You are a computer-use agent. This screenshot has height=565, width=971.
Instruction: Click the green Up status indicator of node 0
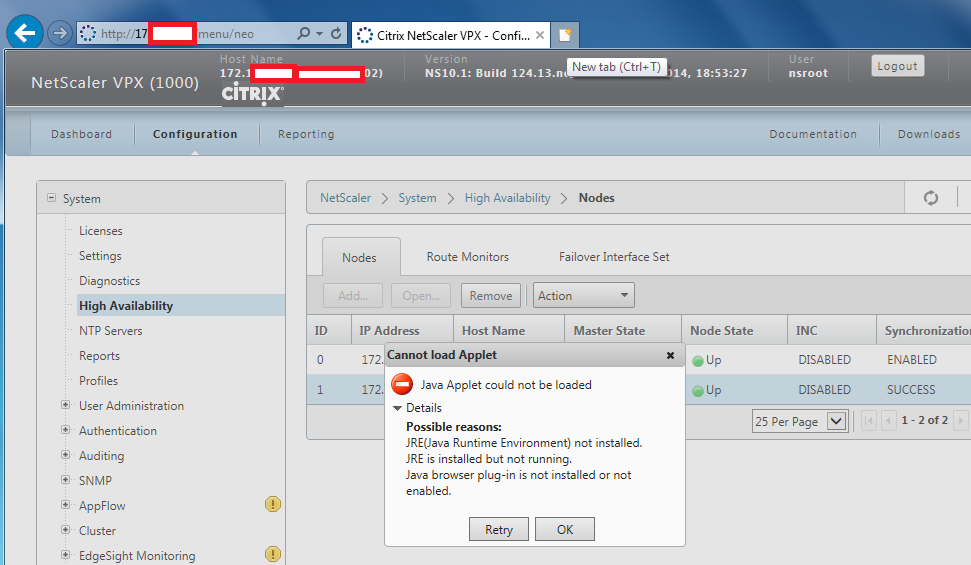[698, 361]
